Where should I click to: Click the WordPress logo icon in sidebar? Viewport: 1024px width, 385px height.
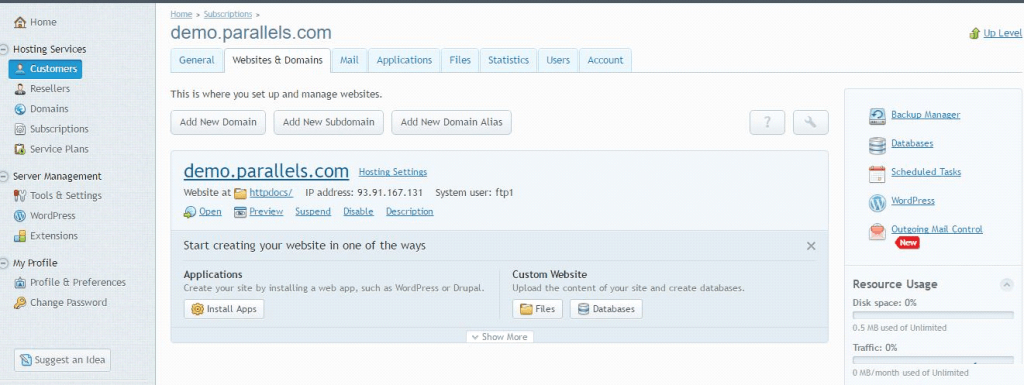click(20, 216)
